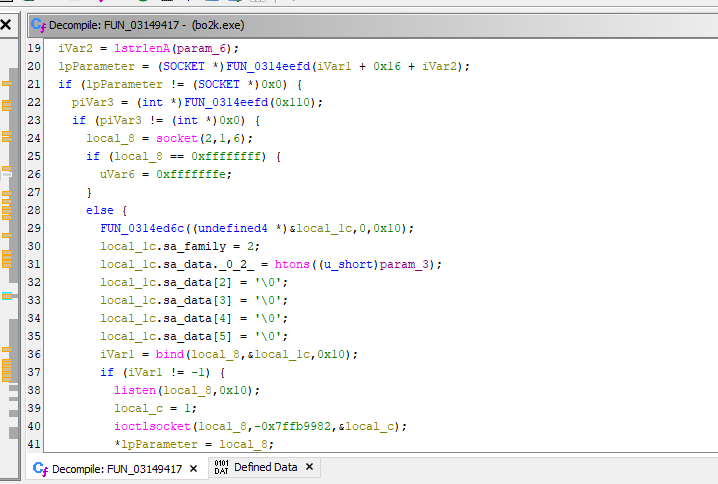Close the Decompile: FUN_03149417 bottom tab
This screenshot has height=484, width=718.
pos(195,468)
